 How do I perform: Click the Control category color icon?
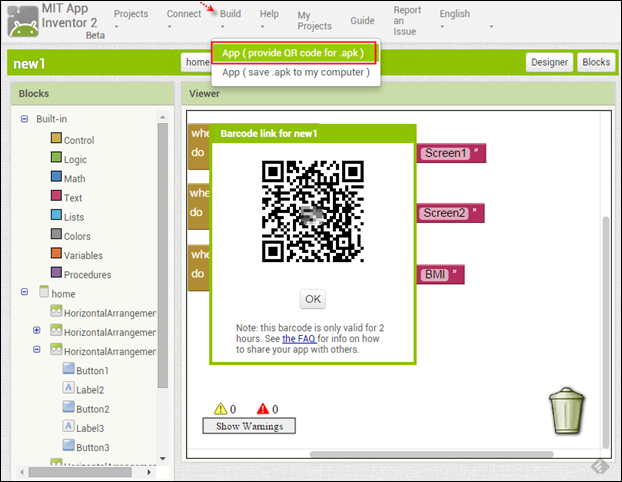56,138
